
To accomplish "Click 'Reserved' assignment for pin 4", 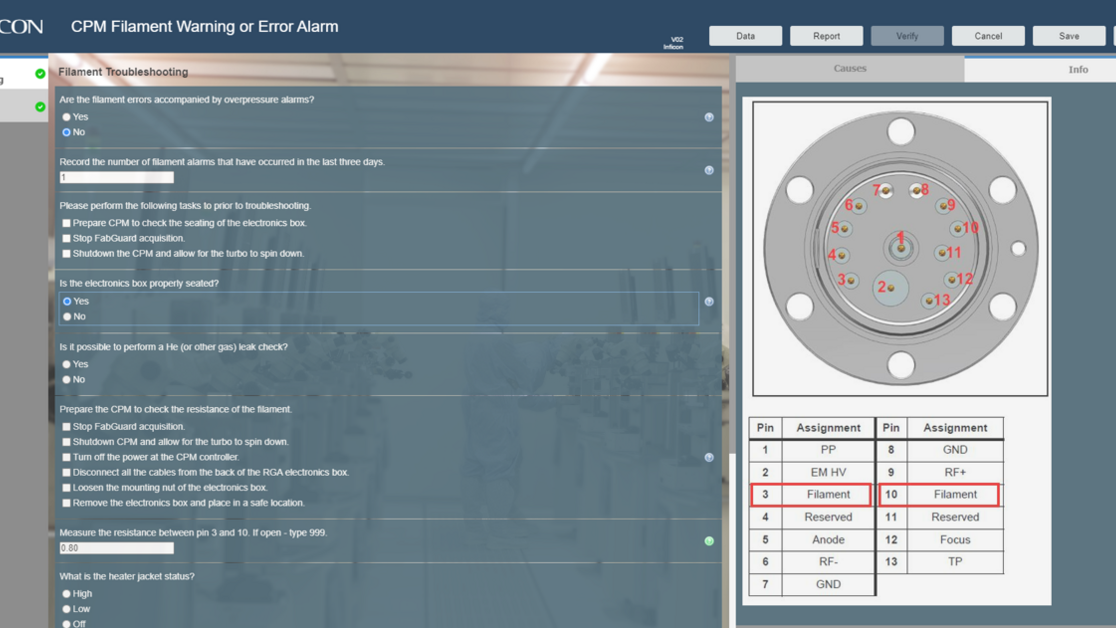I will pos(828,517).
